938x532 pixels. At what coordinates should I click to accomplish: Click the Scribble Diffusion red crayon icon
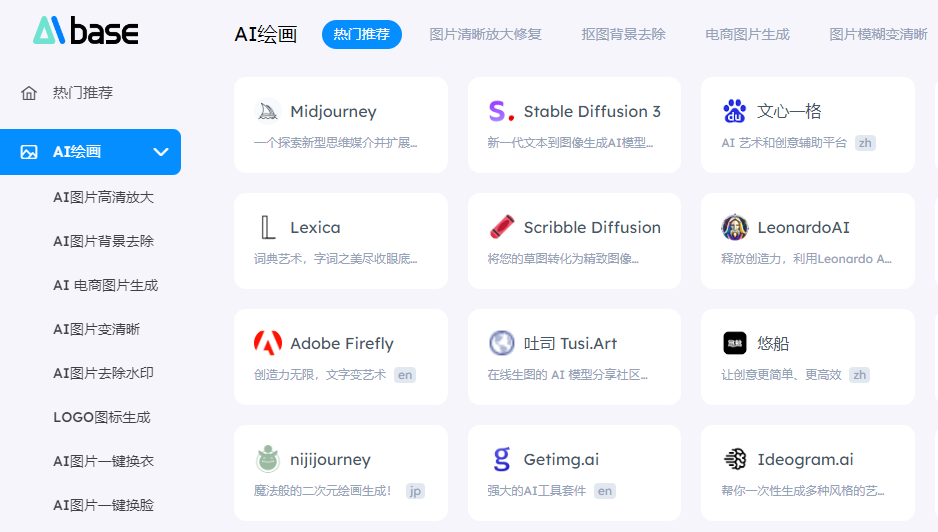pyautogui.click(x=501, y=227)
